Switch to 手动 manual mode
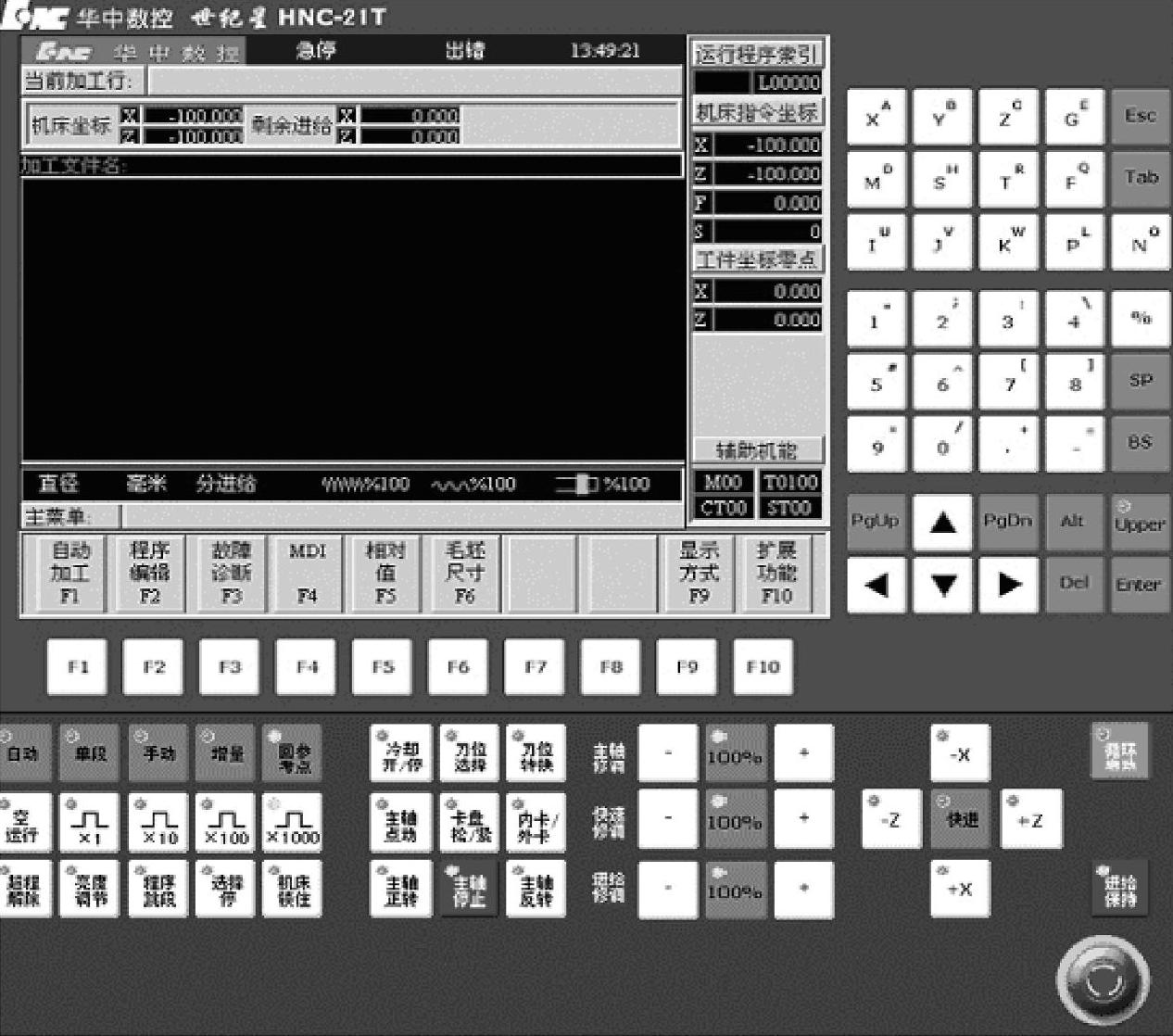Screen dimensions: 1173x1036 158,753
